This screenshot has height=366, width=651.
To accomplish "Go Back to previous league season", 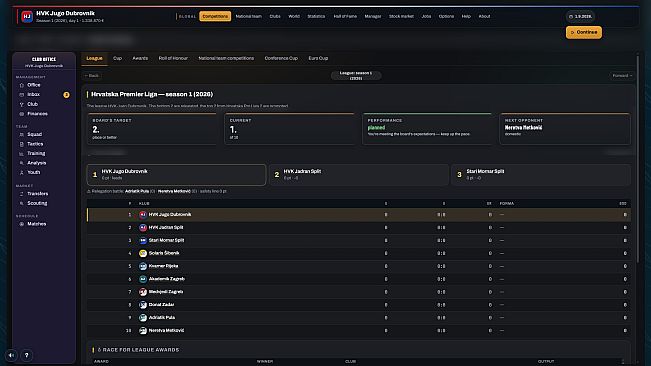I will point(92,76).
